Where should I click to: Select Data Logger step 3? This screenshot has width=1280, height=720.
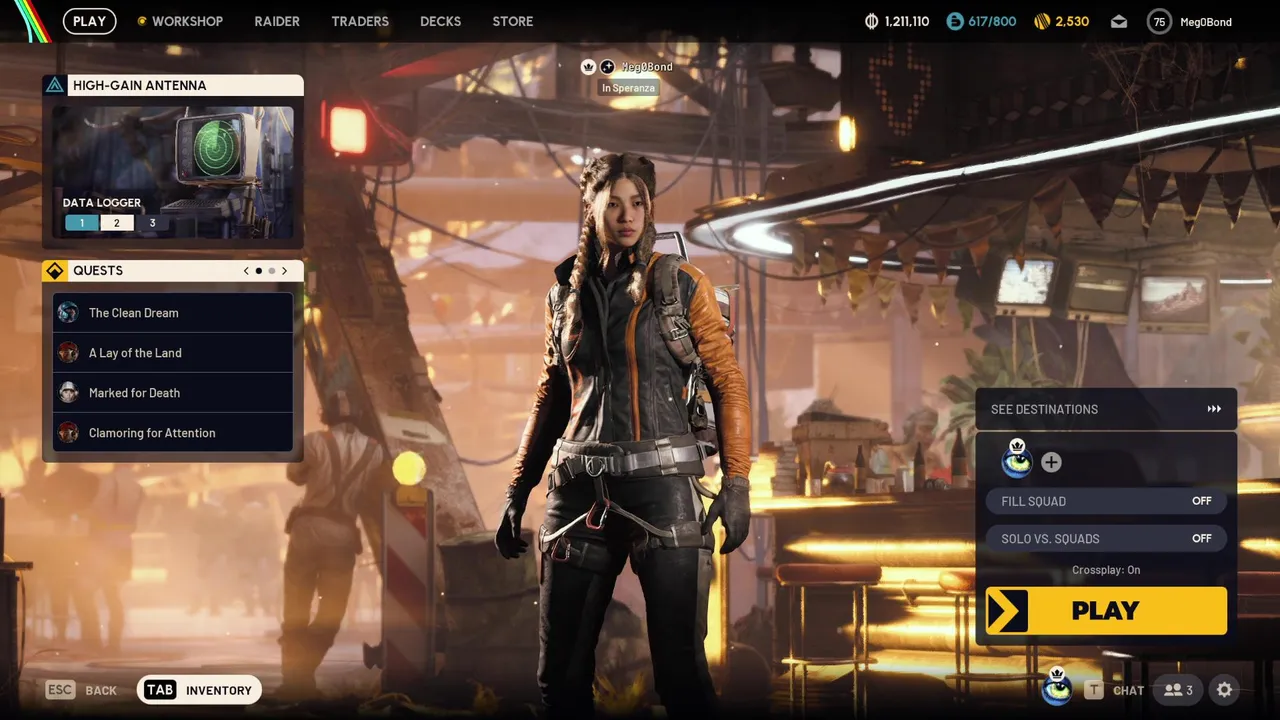pyautogui.click(x=152, y=223)
